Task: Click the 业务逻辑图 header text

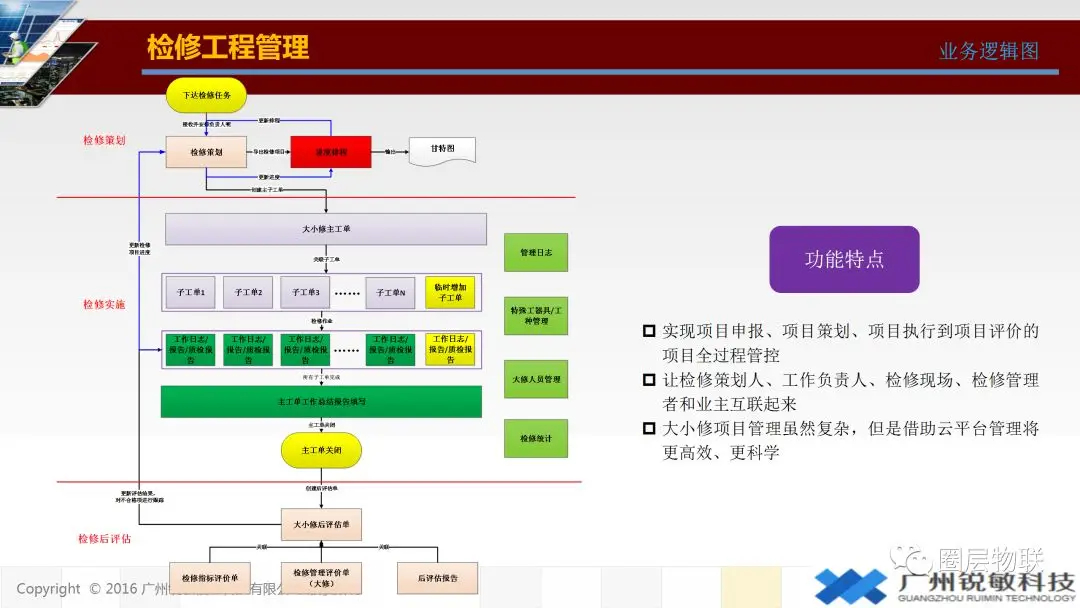Action: pos(988,51)
